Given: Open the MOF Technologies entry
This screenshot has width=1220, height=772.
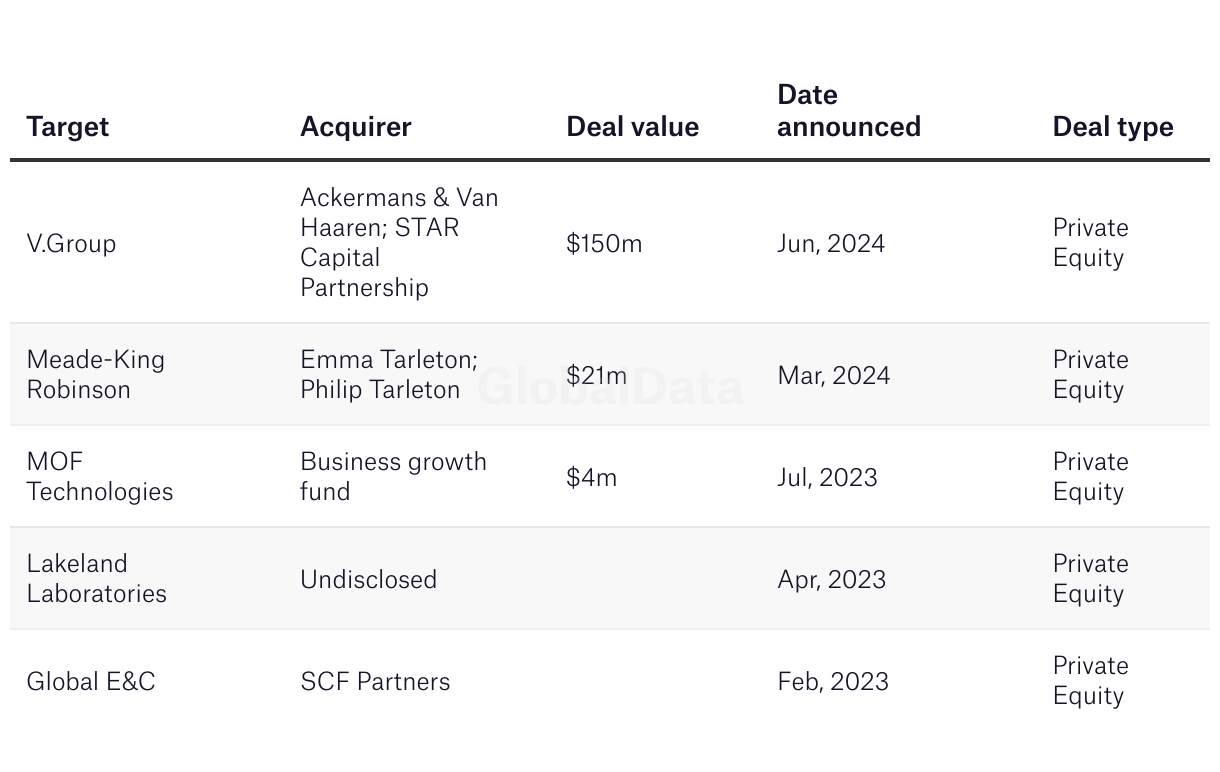Looking at the screenshot, I should click(x=99, y=476).
